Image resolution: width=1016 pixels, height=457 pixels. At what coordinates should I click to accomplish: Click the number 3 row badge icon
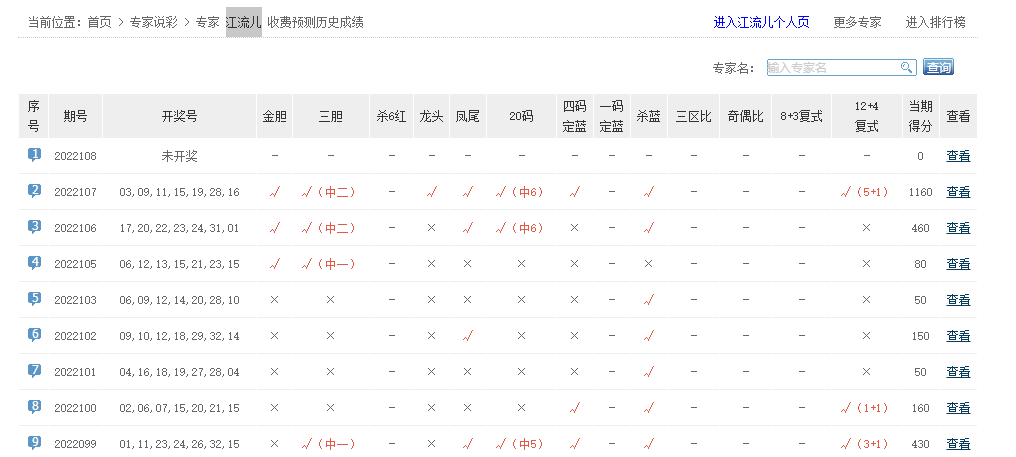pos(34,227)
